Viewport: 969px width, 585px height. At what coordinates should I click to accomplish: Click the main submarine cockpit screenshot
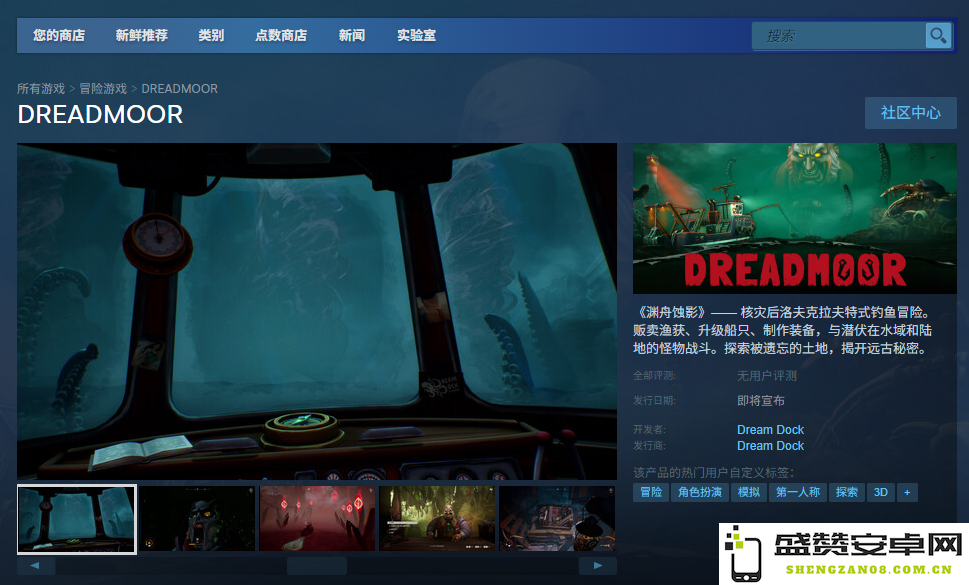click(x=317, y=311)
